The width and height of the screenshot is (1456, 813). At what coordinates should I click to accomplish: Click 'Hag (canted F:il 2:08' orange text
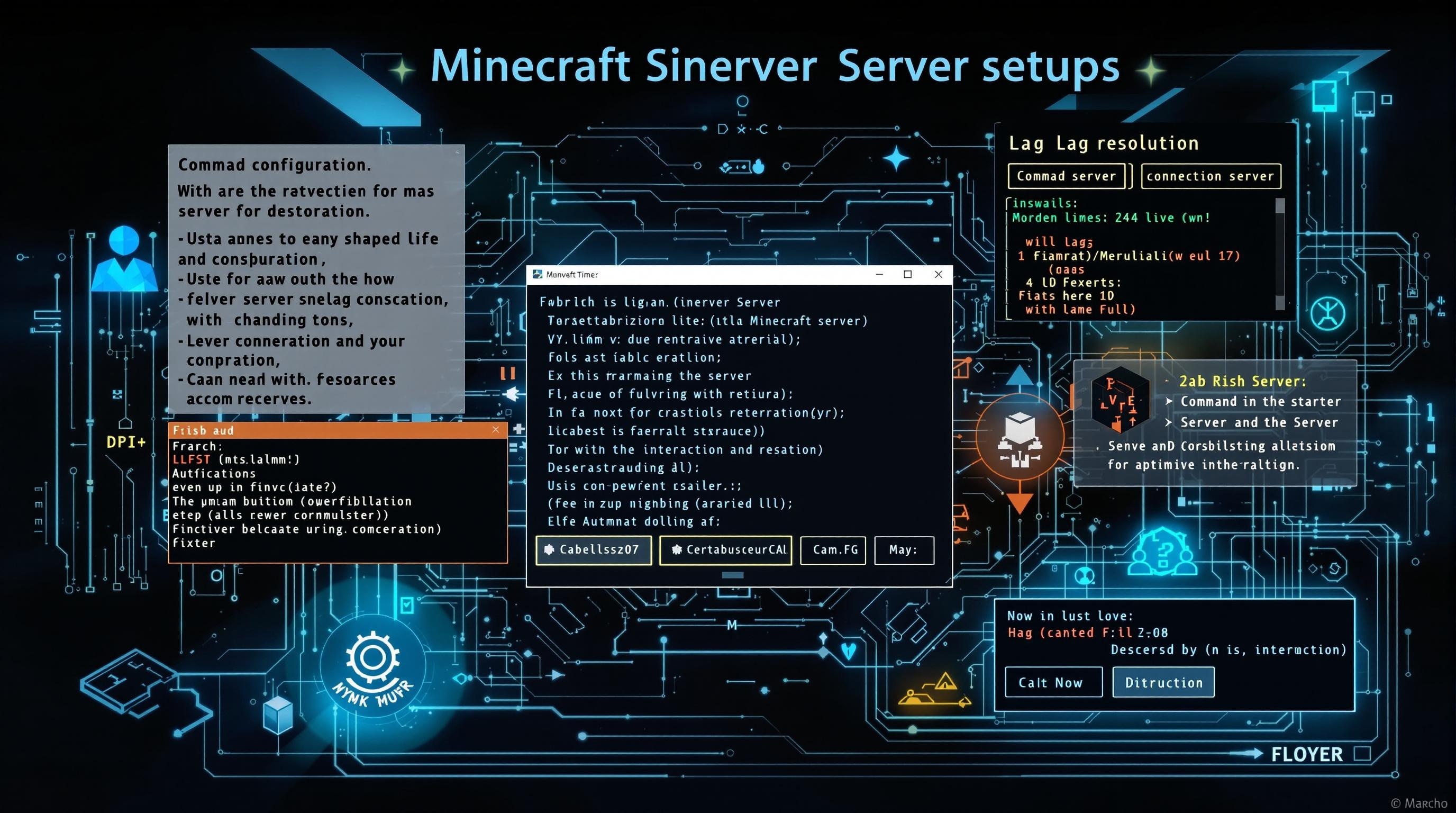[x=1087, y=633]
